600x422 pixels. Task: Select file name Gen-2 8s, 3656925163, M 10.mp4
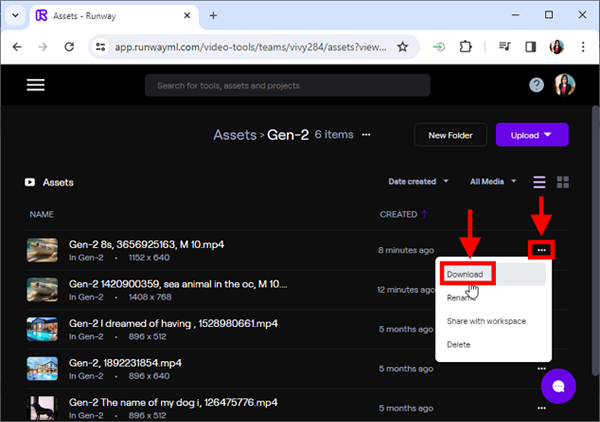tap(147, 244)
